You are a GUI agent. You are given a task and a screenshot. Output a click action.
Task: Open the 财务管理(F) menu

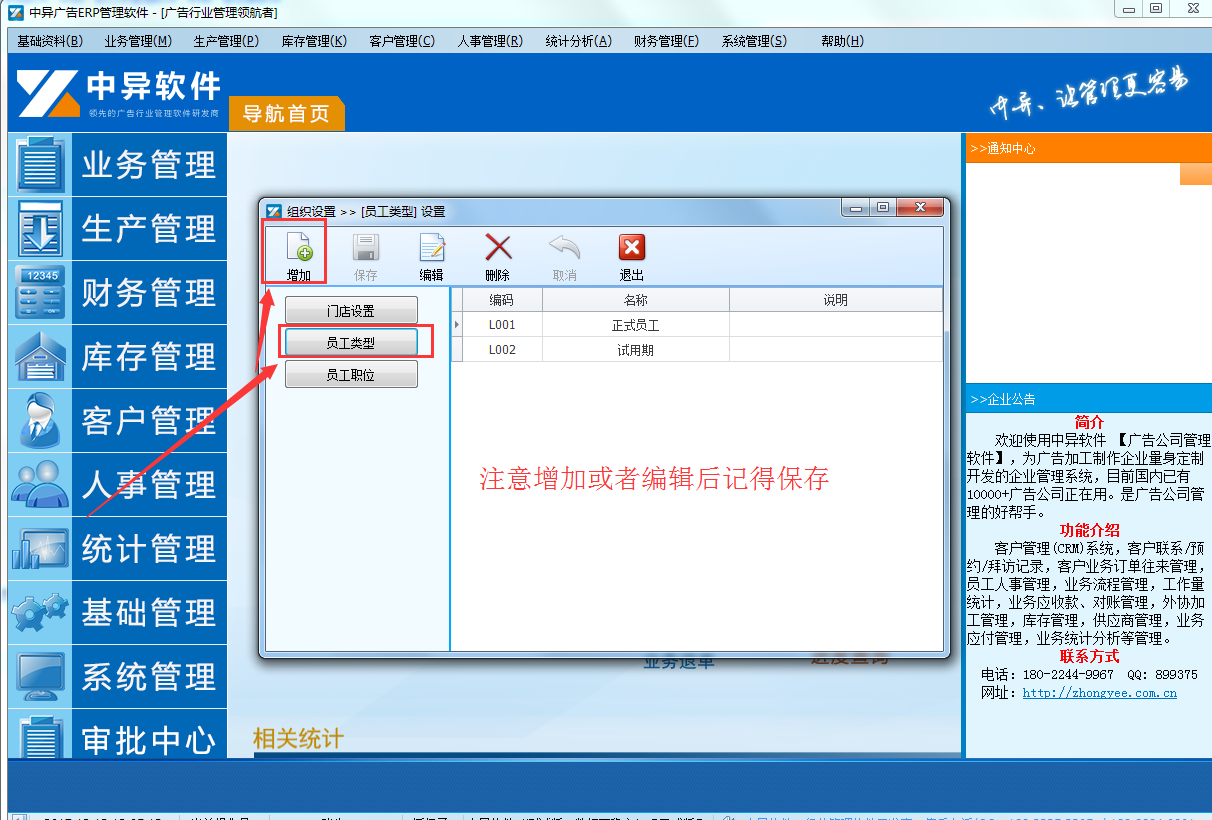pos(666,41)
